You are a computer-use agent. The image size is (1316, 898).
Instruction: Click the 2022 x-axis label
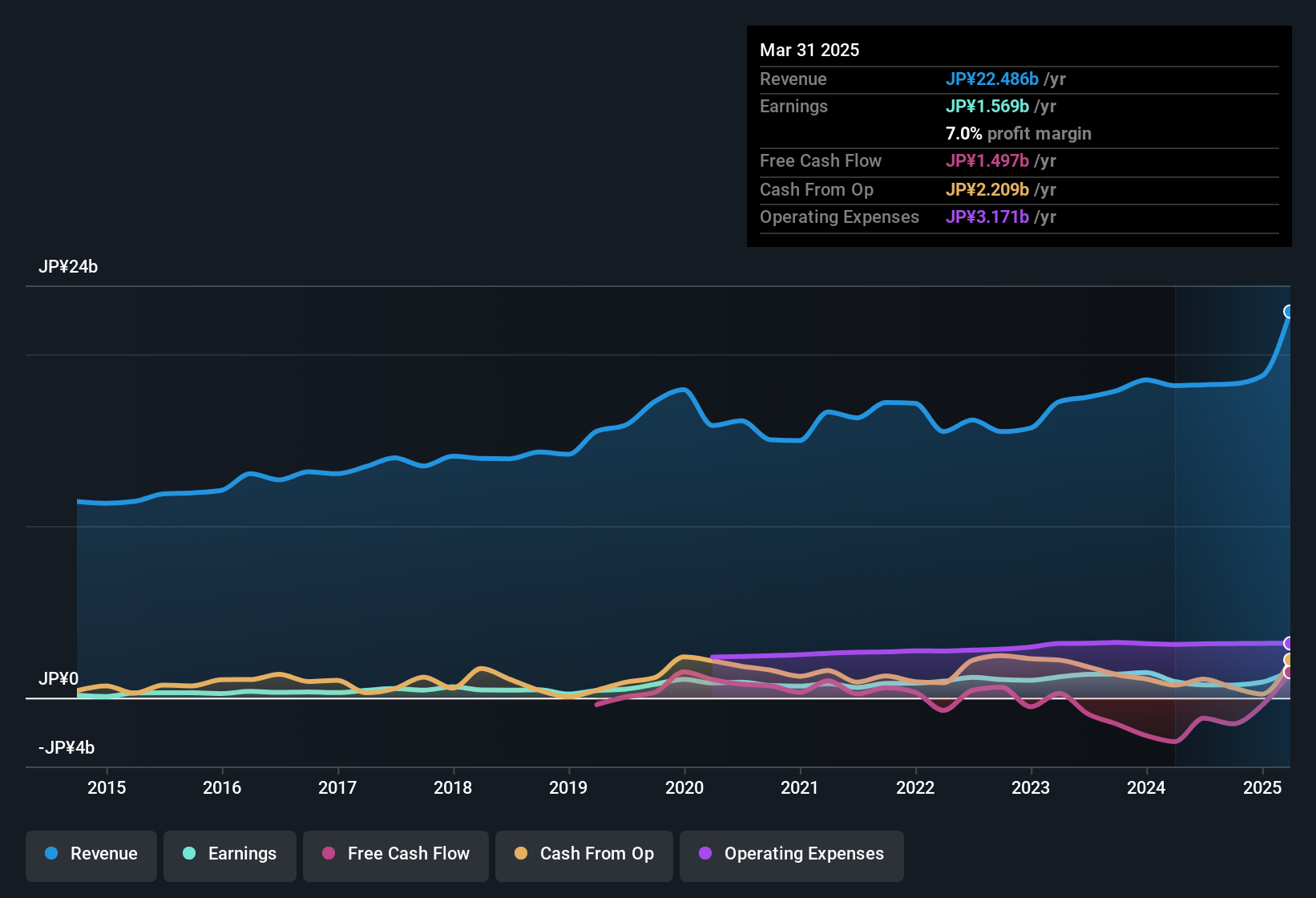pyautogui.click(x=915, y=787)
